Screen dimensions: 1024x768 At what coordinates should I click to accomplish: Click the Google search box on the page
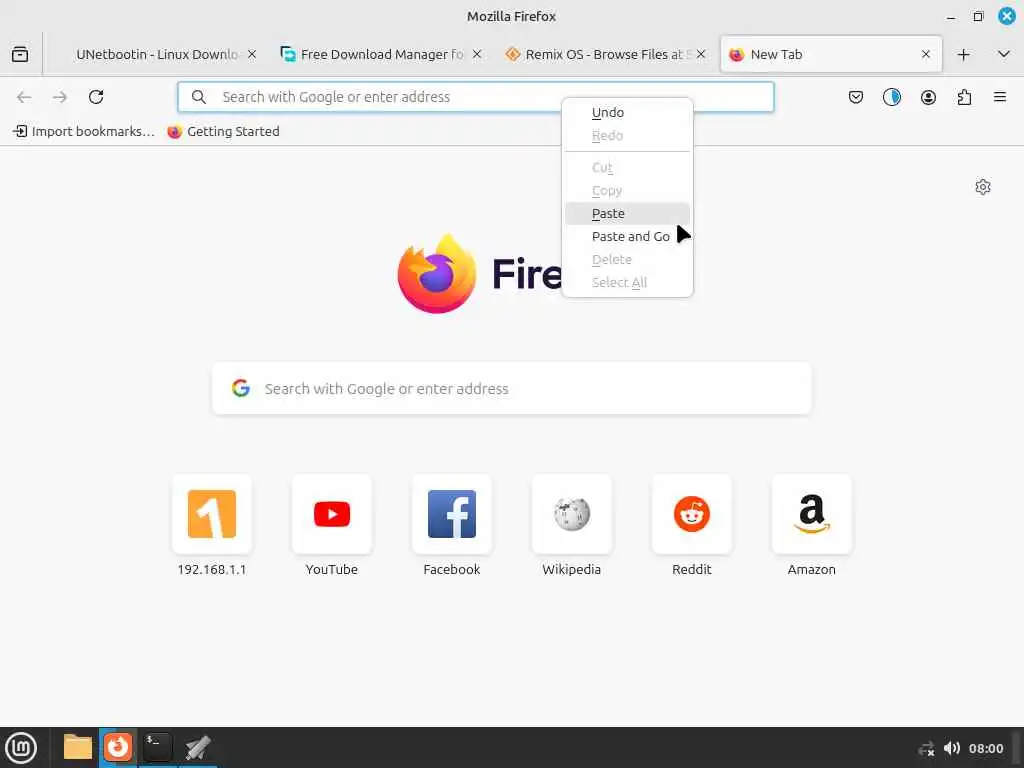pos(511,389)
